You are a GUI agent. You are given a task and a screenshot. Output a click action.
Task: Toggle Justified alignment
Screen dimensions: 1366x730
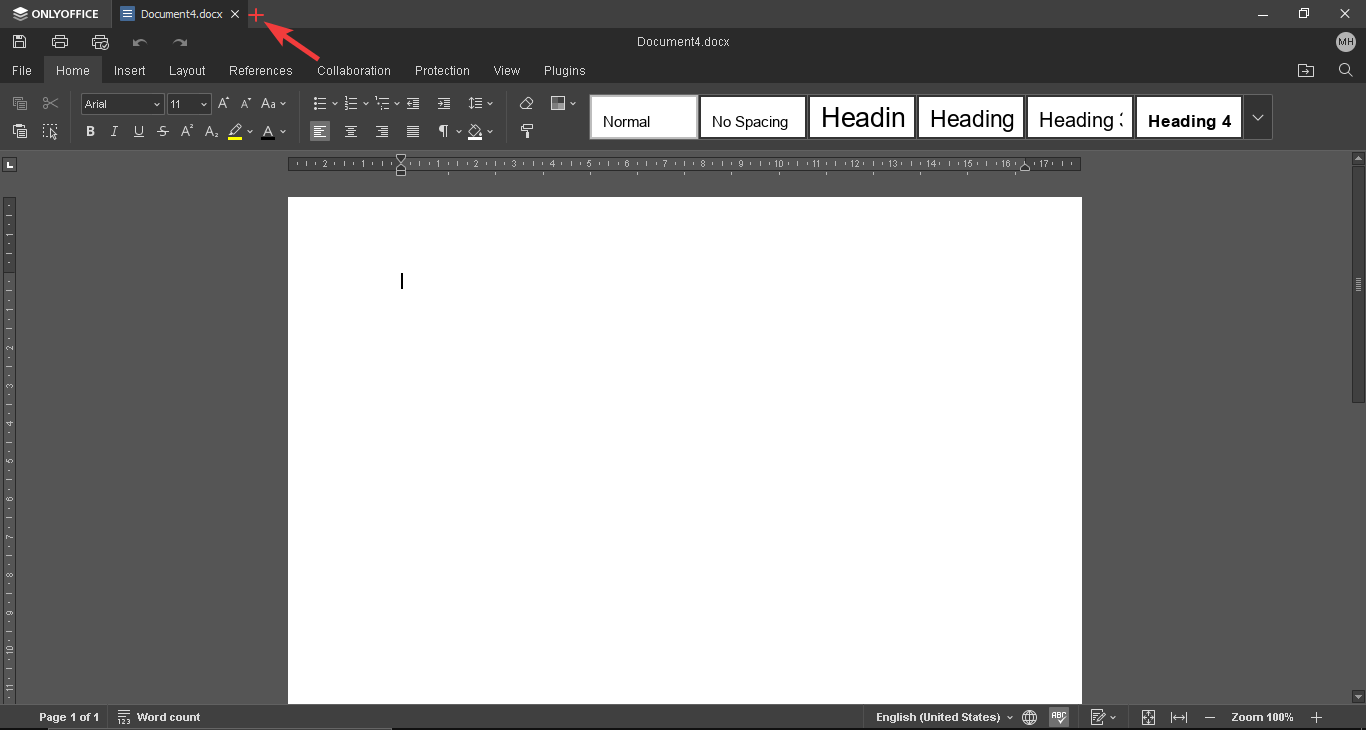click(413, 131)
